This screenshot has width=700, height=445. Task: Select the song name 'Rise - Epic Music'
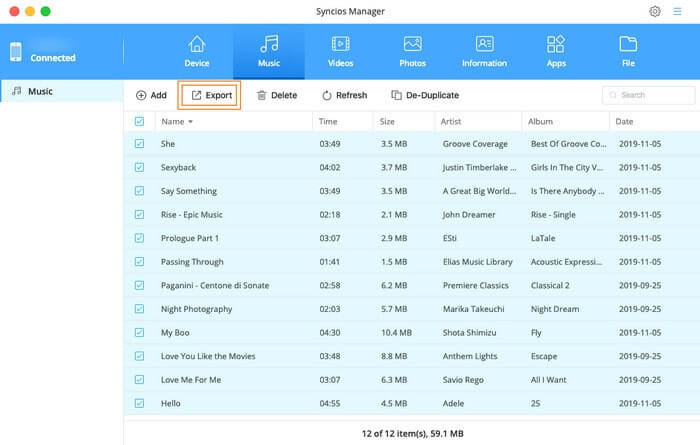192,215
